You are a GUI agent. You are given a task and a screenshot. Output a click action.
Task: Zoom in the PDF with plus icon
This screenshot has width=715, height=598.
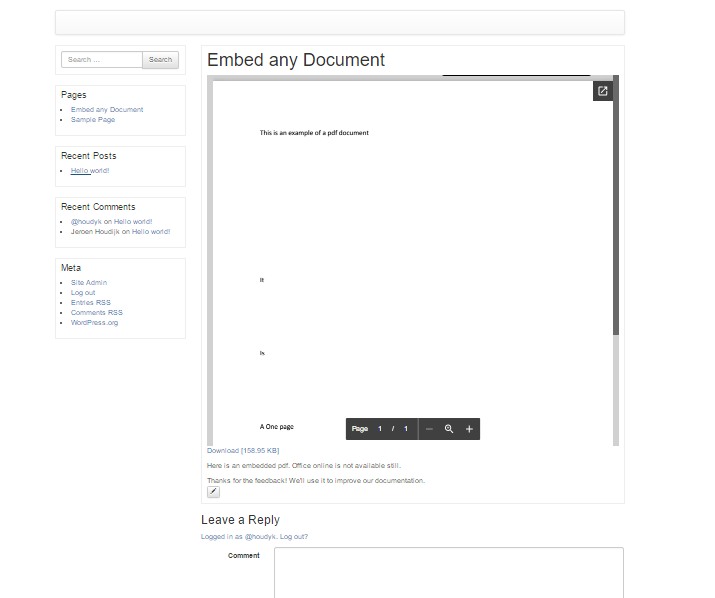click(469, 429)
